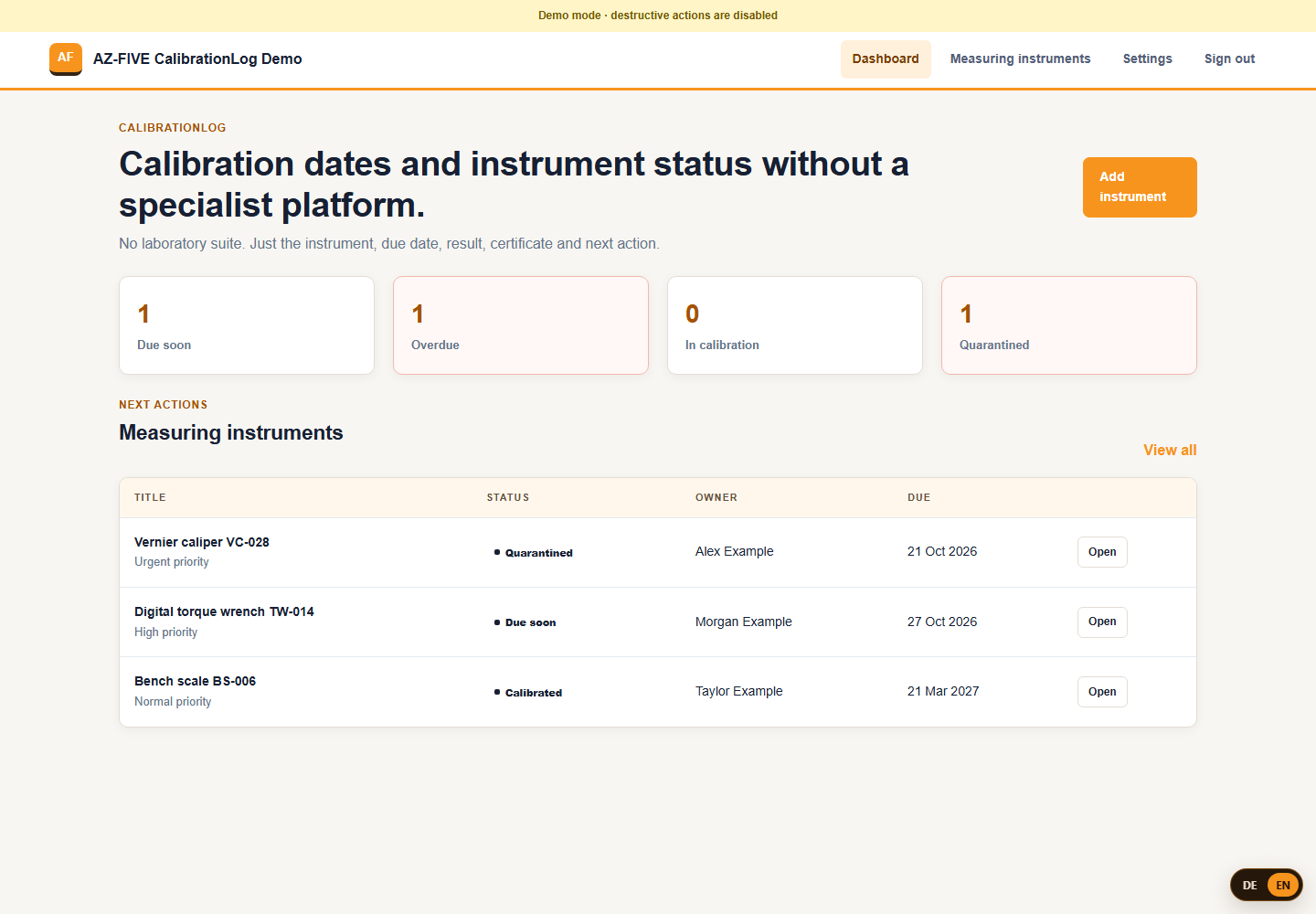Click the TITLE column header
This screenshot has height=914, width=1316.
(x=150, y=497)
